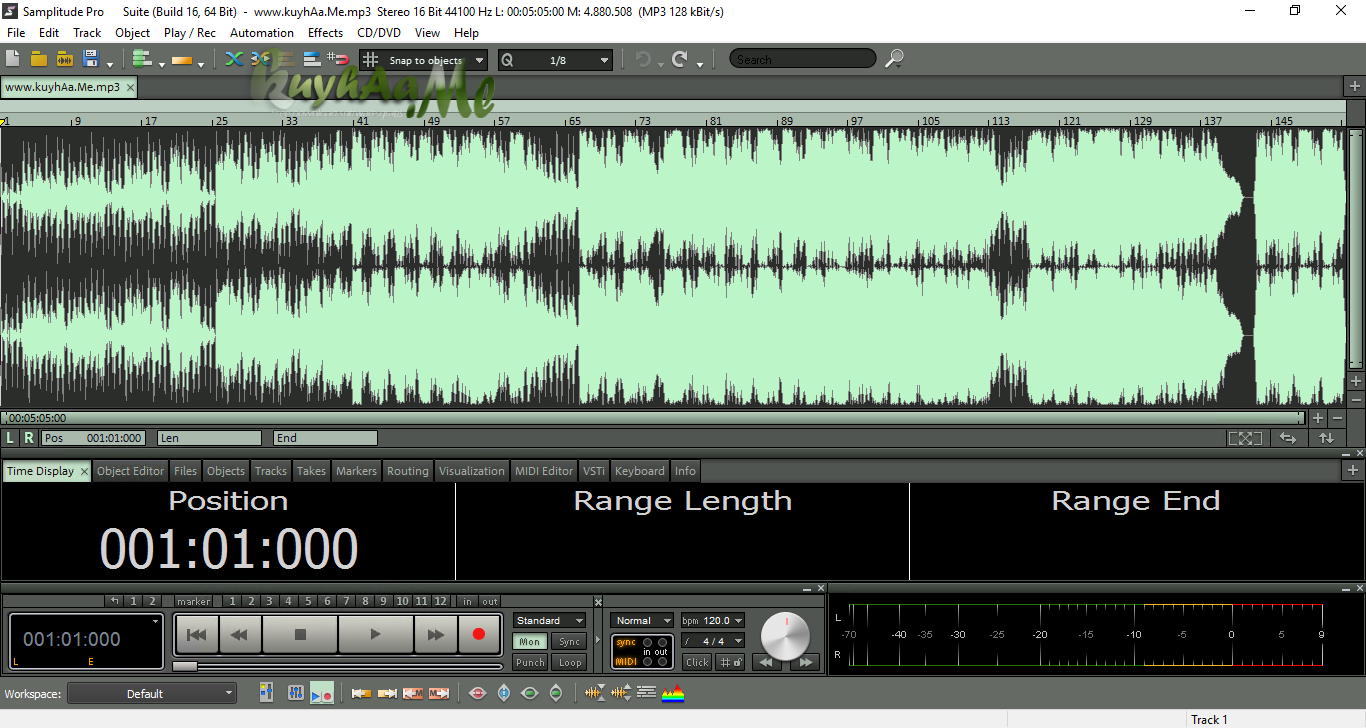
Task: Toggle the play-record cursor mode icon
Action: pyautogui.click(x=322, y=693)
